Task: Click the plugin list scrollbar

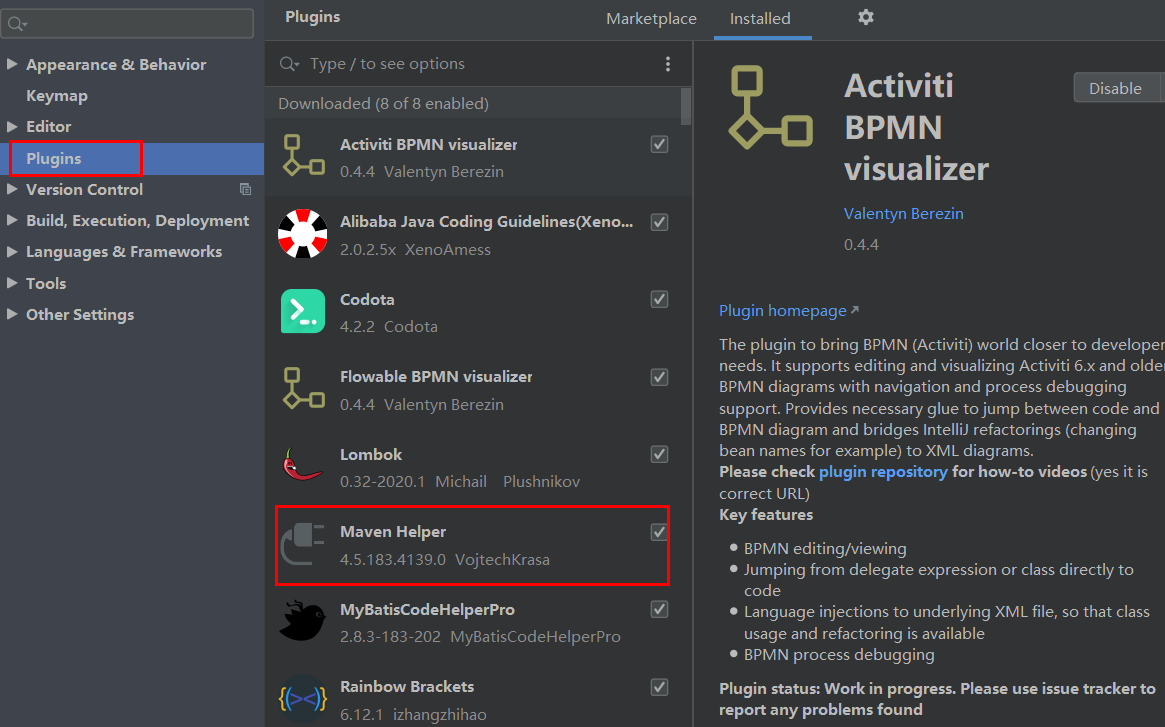Action: click(x=686, y=106)
